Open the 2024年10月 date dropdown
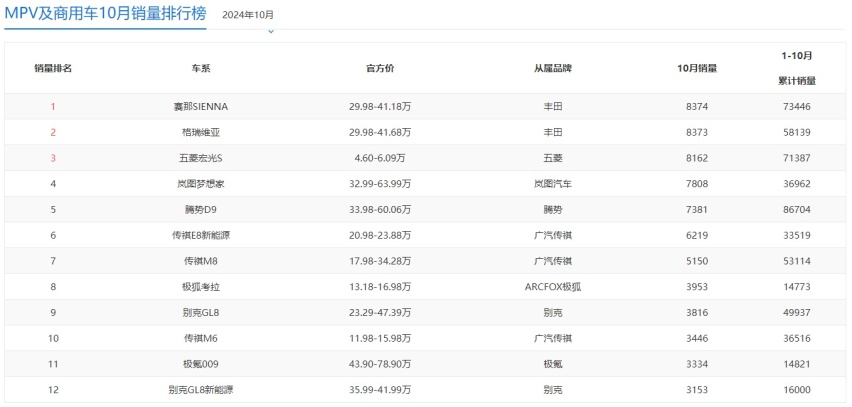852x407 pixels. pos(248,15)
